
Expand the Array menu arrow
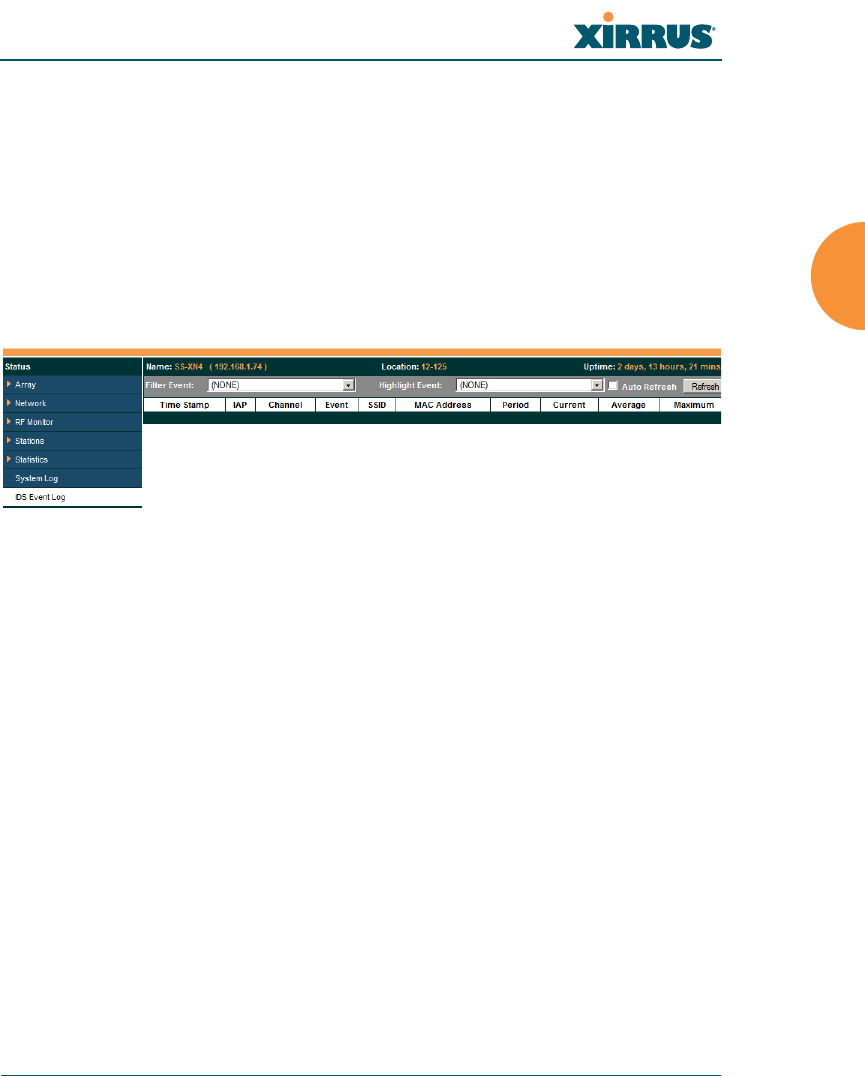9,384
